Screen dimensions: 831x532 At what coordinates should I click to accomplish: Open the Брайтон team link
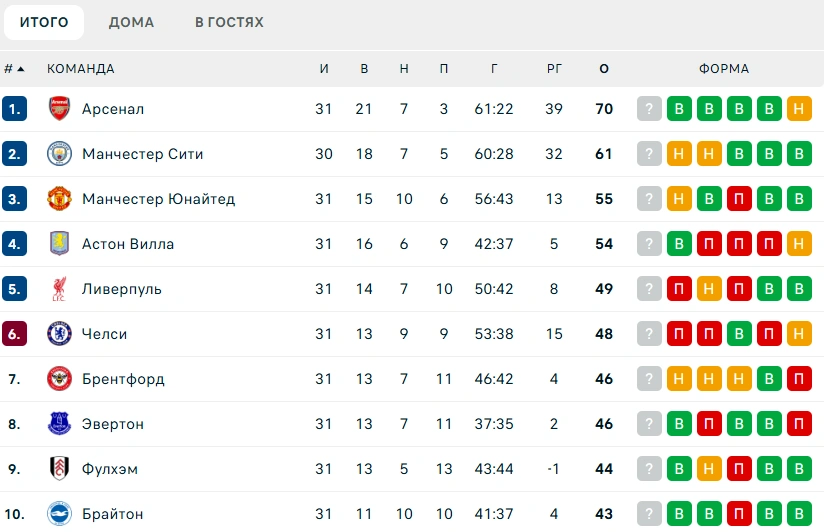click(x=112, y=514)
